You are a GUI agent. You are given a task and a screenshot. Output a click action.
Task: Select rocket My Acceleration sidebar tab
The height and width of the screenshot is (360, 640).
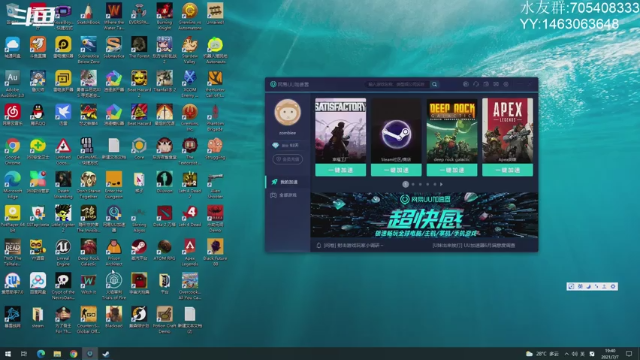(x=287, y=182)
